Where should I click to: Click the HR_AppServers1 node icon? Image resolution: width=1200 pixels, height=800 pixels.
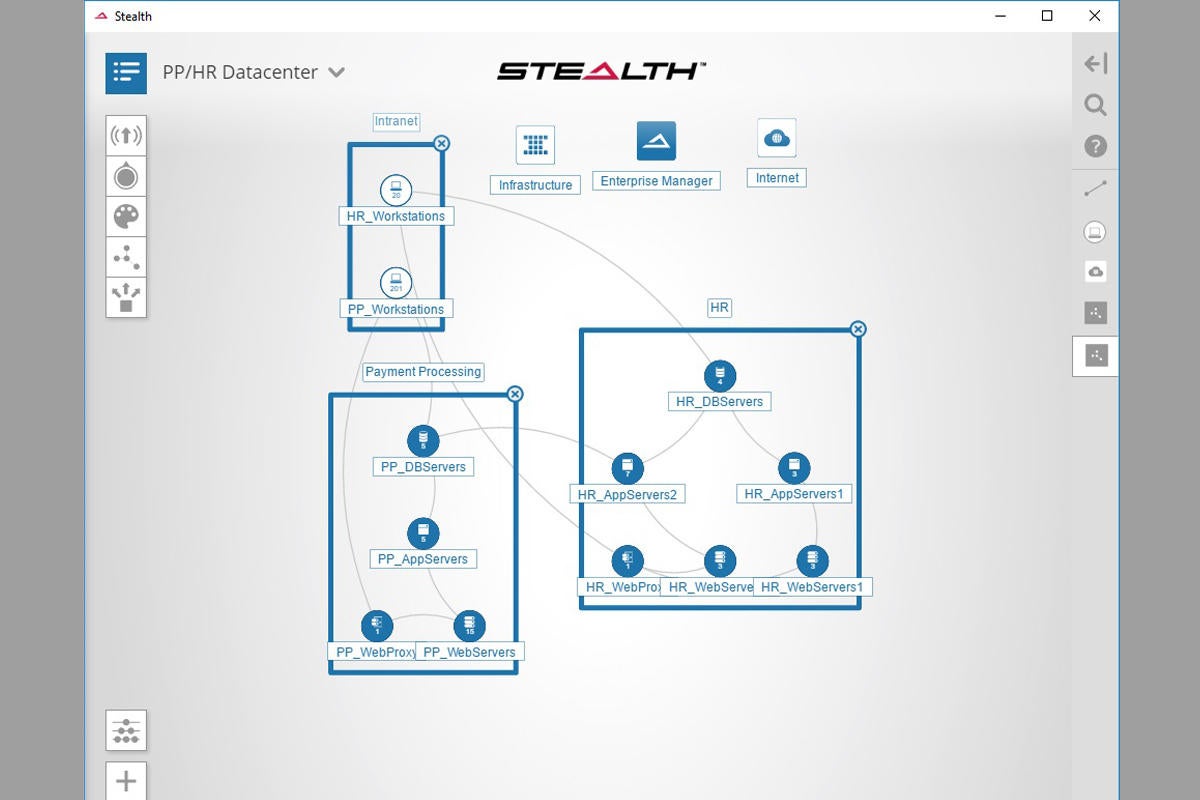tap(794, 468)
